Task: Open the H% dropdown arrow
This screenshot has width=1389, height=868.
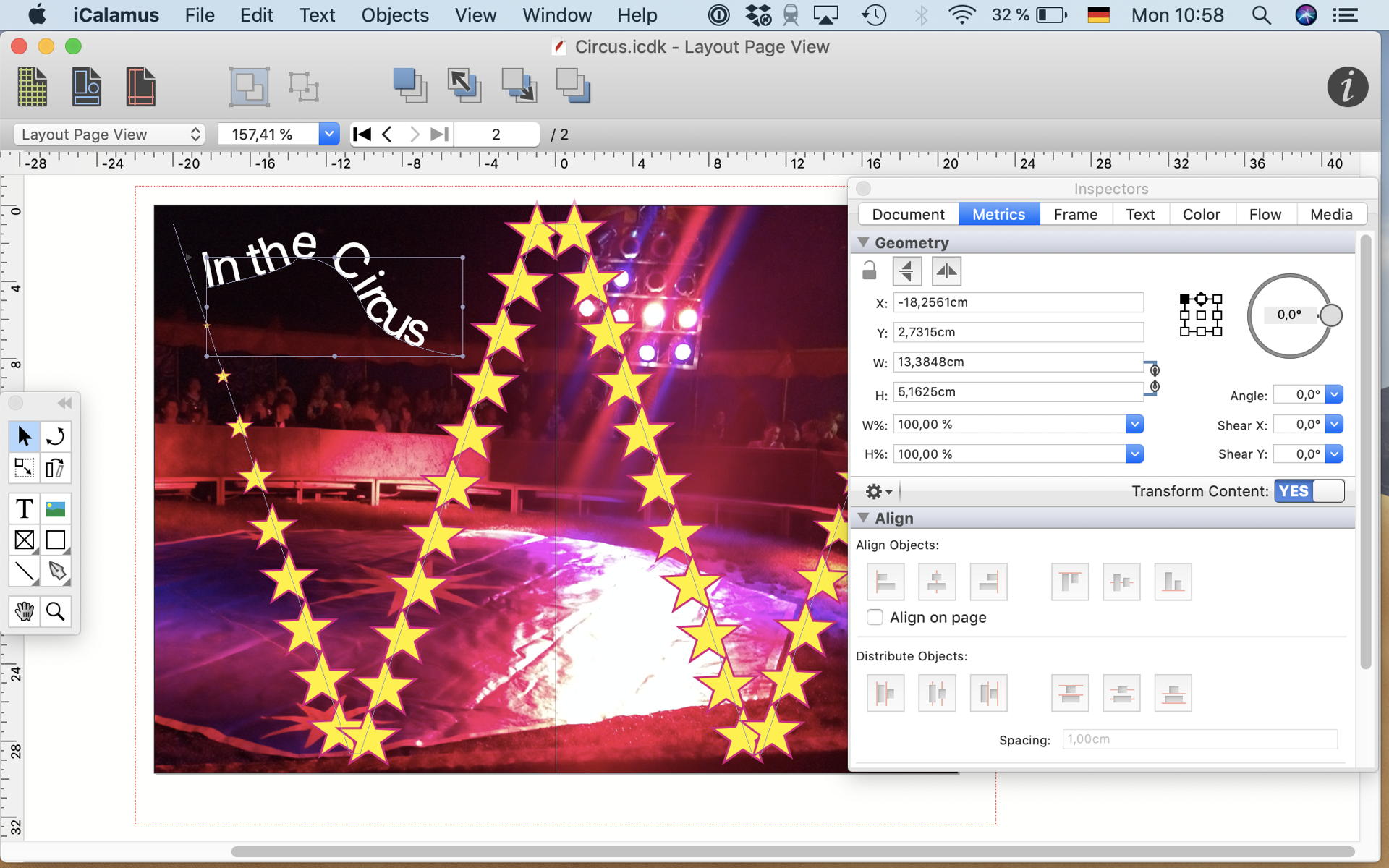Action: (x=1134, y=454)
